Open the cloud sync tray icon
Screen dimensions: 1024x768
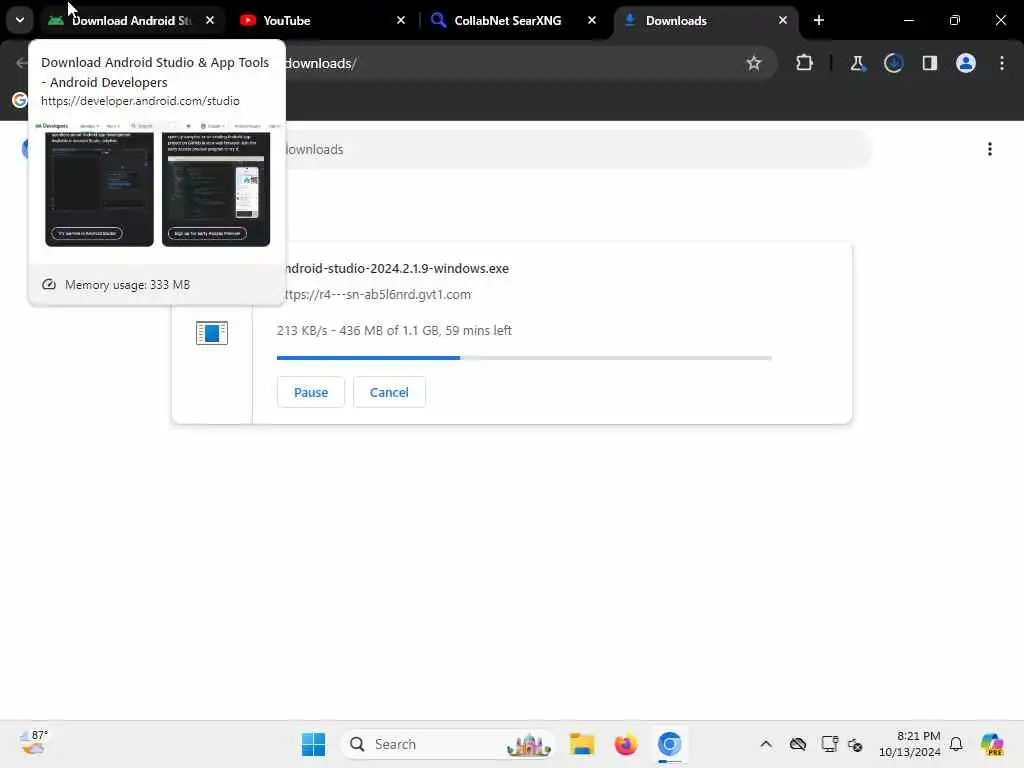click(x=798, y=744)
